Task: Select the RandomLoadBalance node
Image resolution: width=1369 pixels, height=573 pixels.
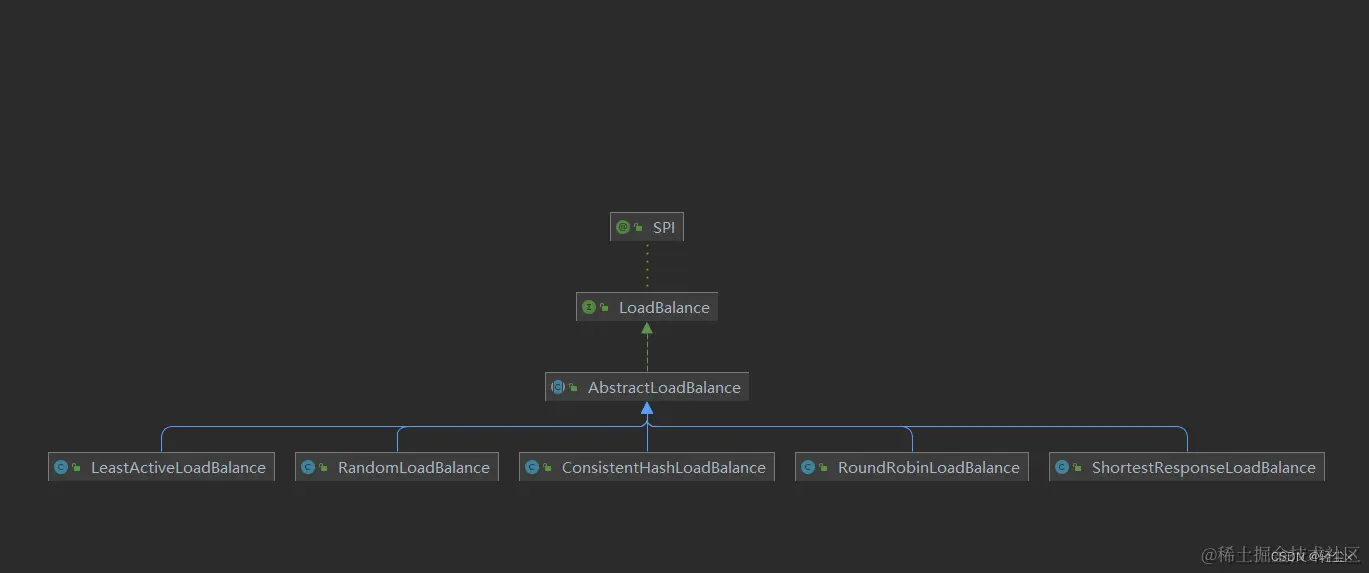Action: point(397,467)
